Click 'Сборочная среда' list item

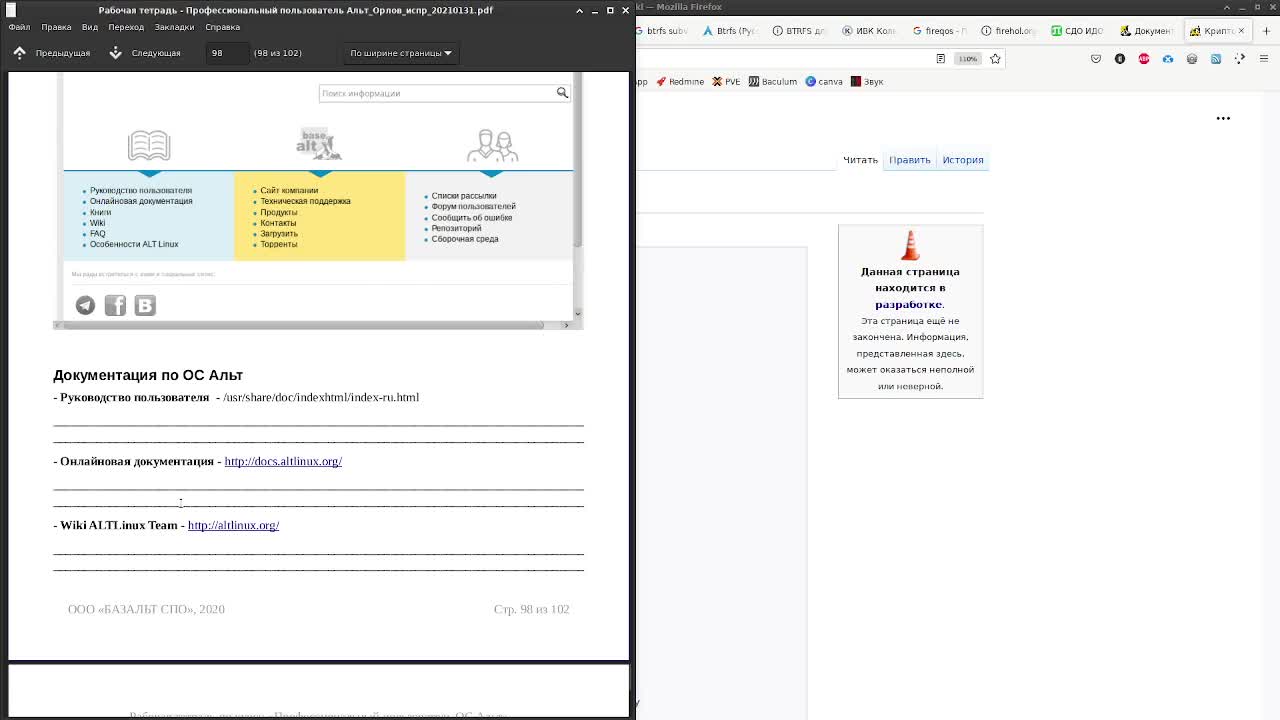point(464,239)
